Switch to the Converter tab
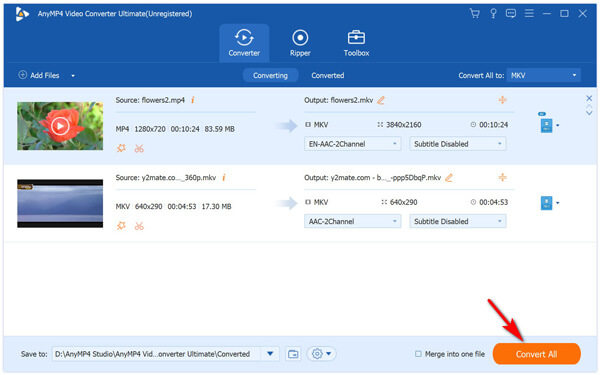 pyautogui.click(x=244, y=43)
